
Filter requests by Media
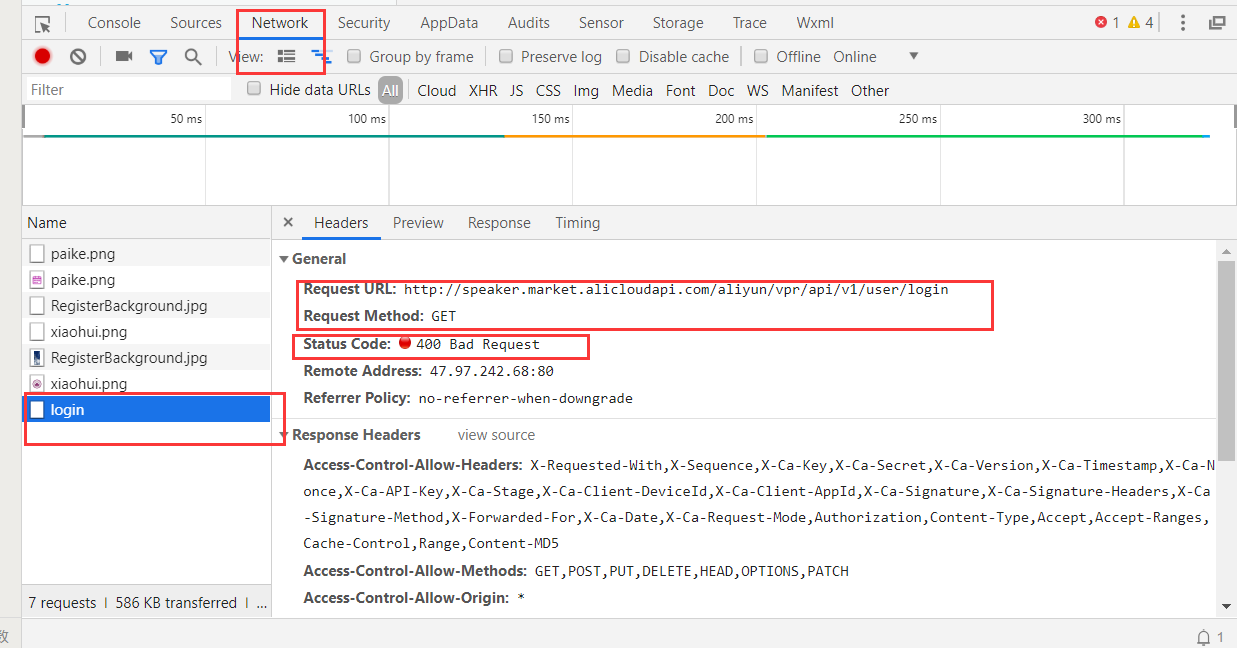point(632,90)
